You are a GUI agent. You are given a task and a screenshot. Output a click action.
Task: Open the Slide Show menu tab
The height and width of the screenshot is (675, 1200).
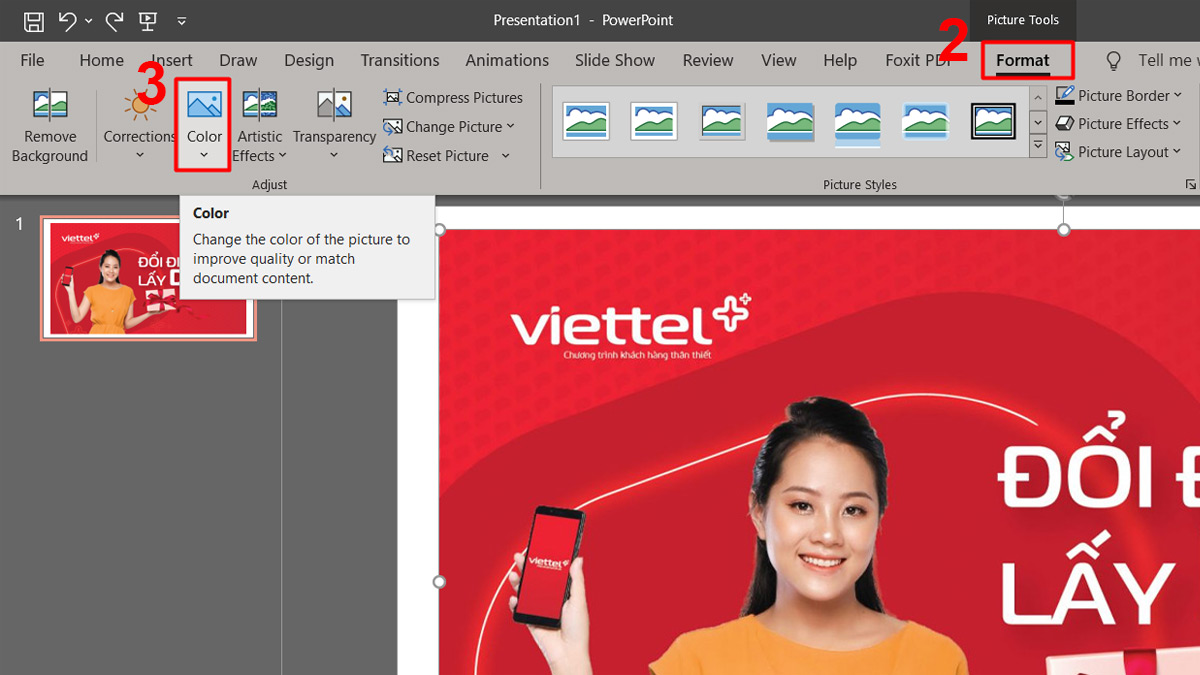(x=614, y=60)
